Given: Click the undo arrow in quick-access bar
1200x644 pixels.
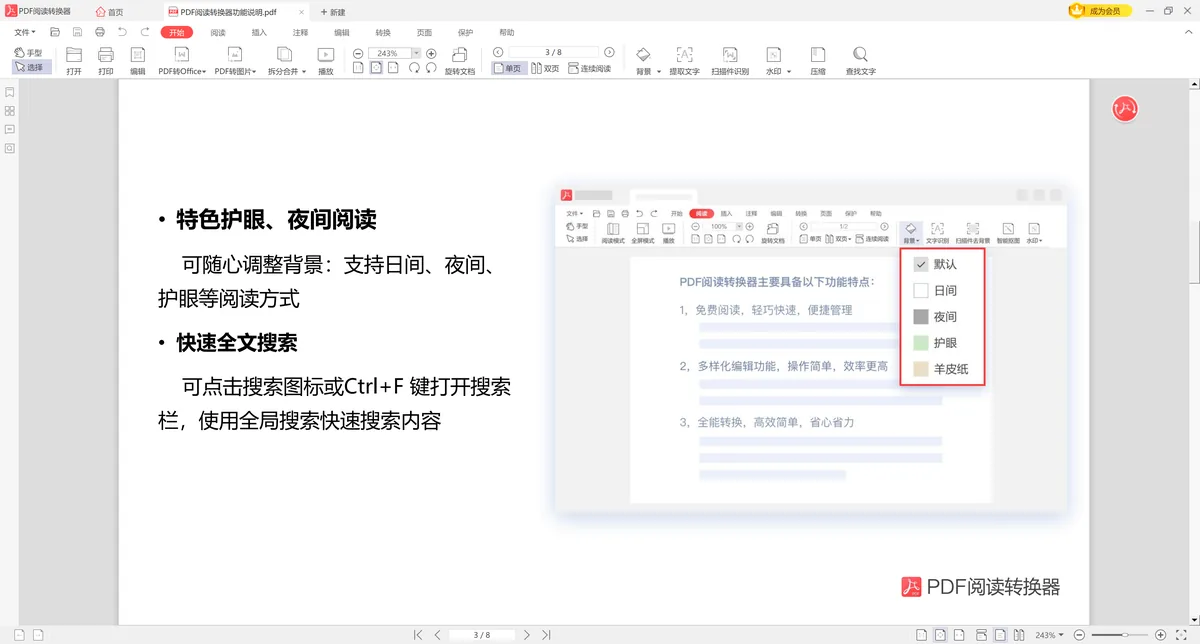Looking at the screenshot, I should pos(122,32).
